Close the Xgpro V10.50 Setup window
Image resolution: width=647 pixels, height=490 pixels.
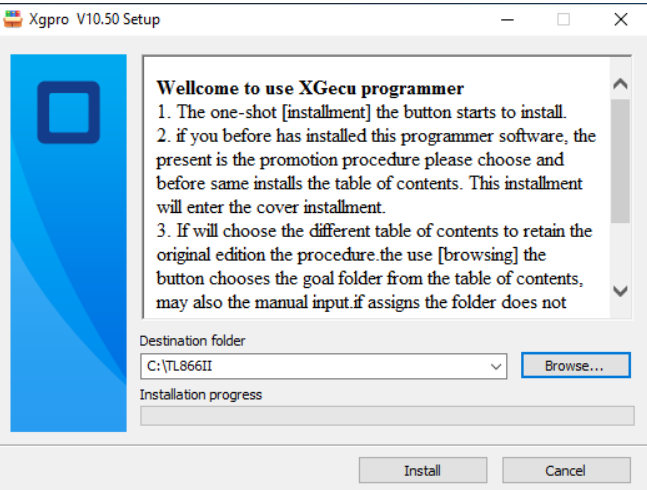[621, 19]
